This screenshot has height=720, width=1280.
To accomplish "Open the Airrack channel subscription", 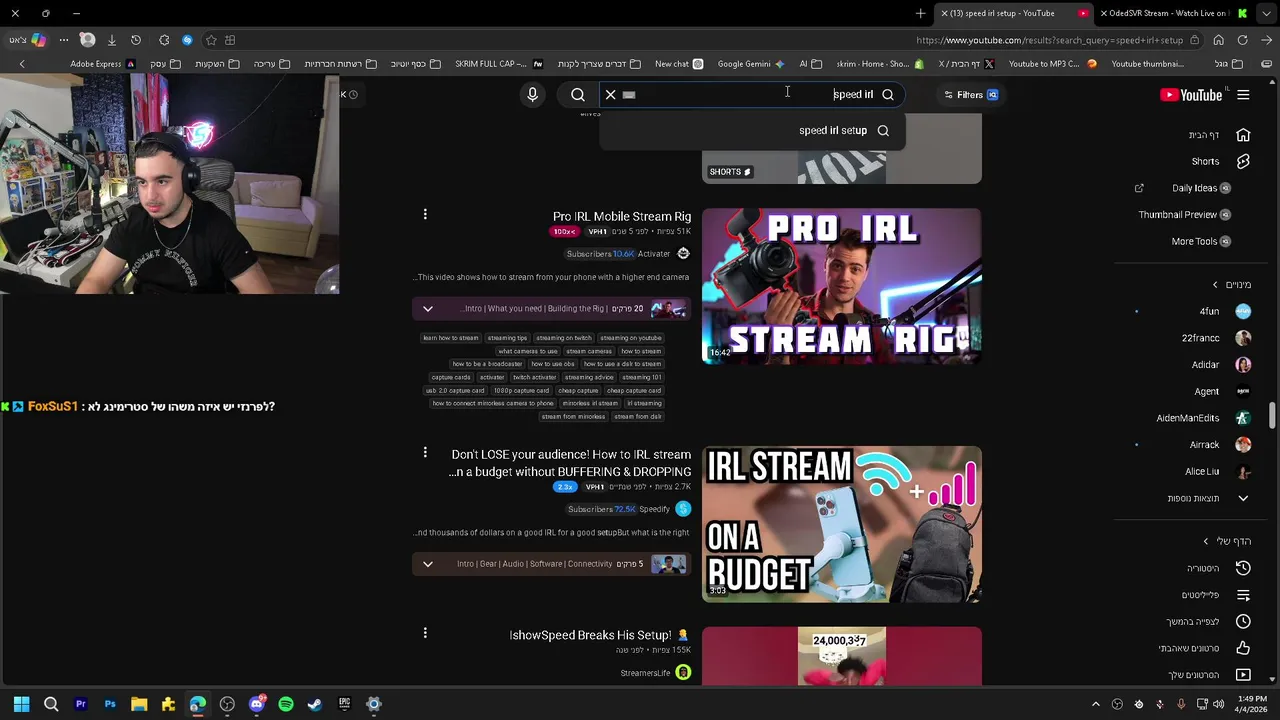I will click(1219, 445).
